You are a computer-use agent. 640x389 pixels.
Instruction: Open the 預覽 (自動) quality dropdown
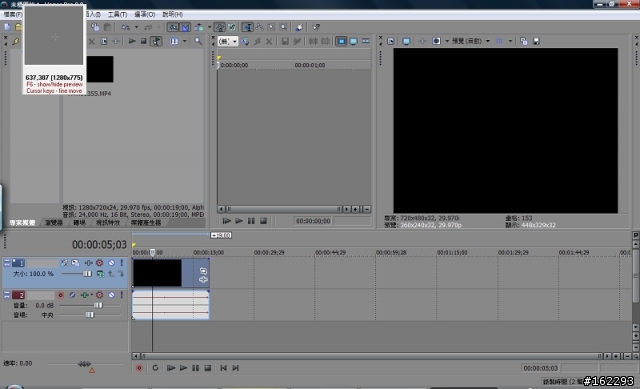pos(471,41)
